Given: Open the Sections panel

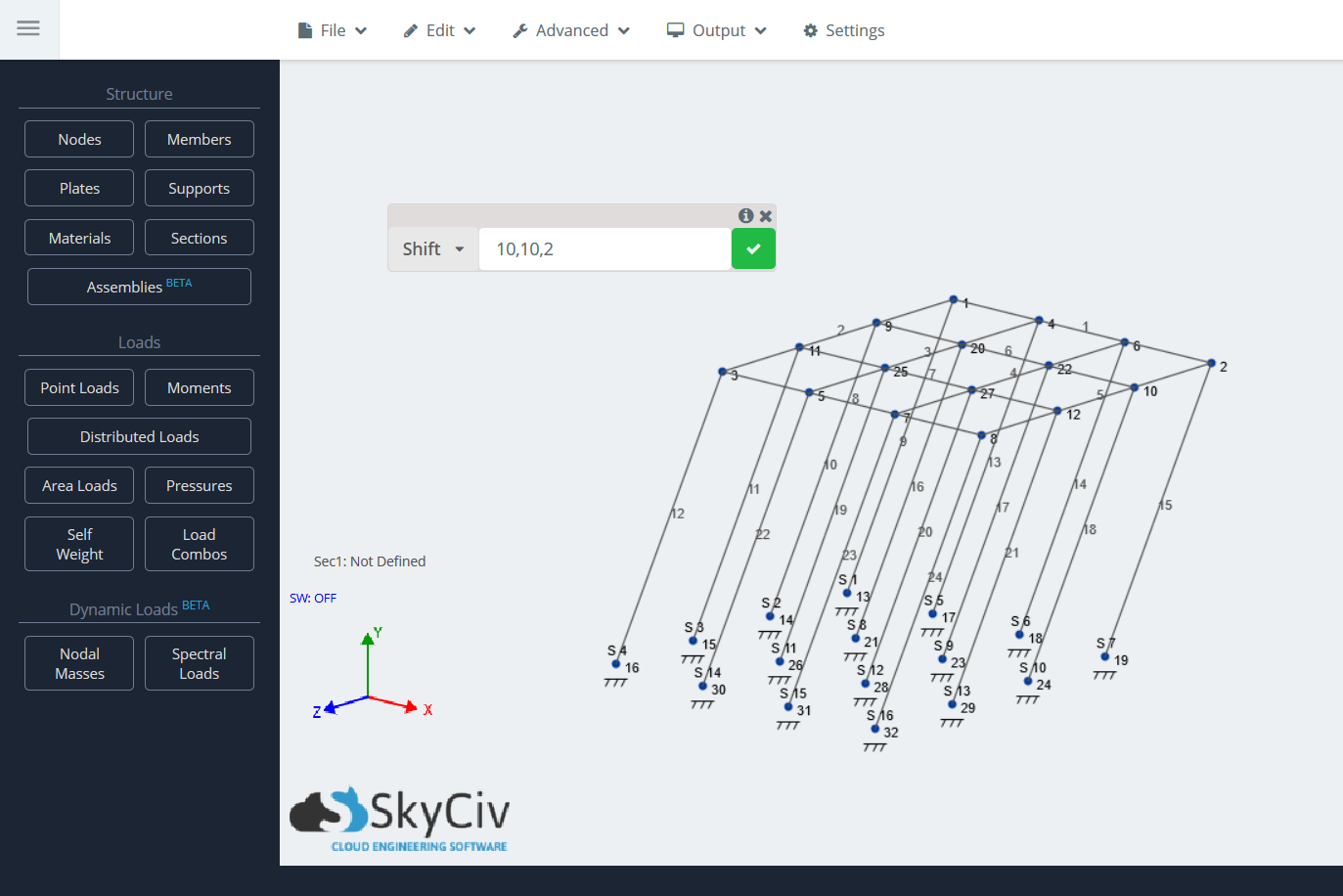Looking at the screenshot, I should point(200,238).
